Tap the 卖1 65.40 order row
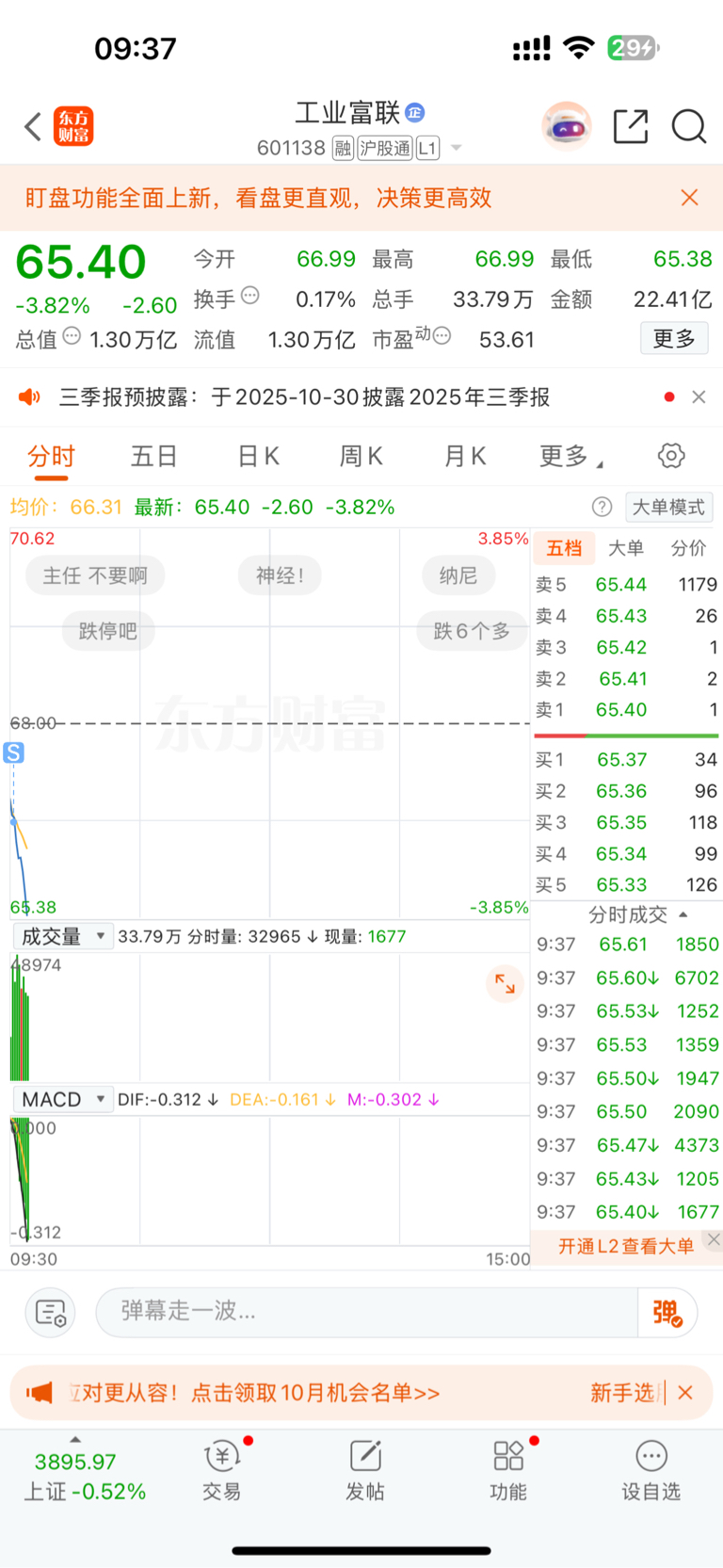 click(x=626, y=710)
